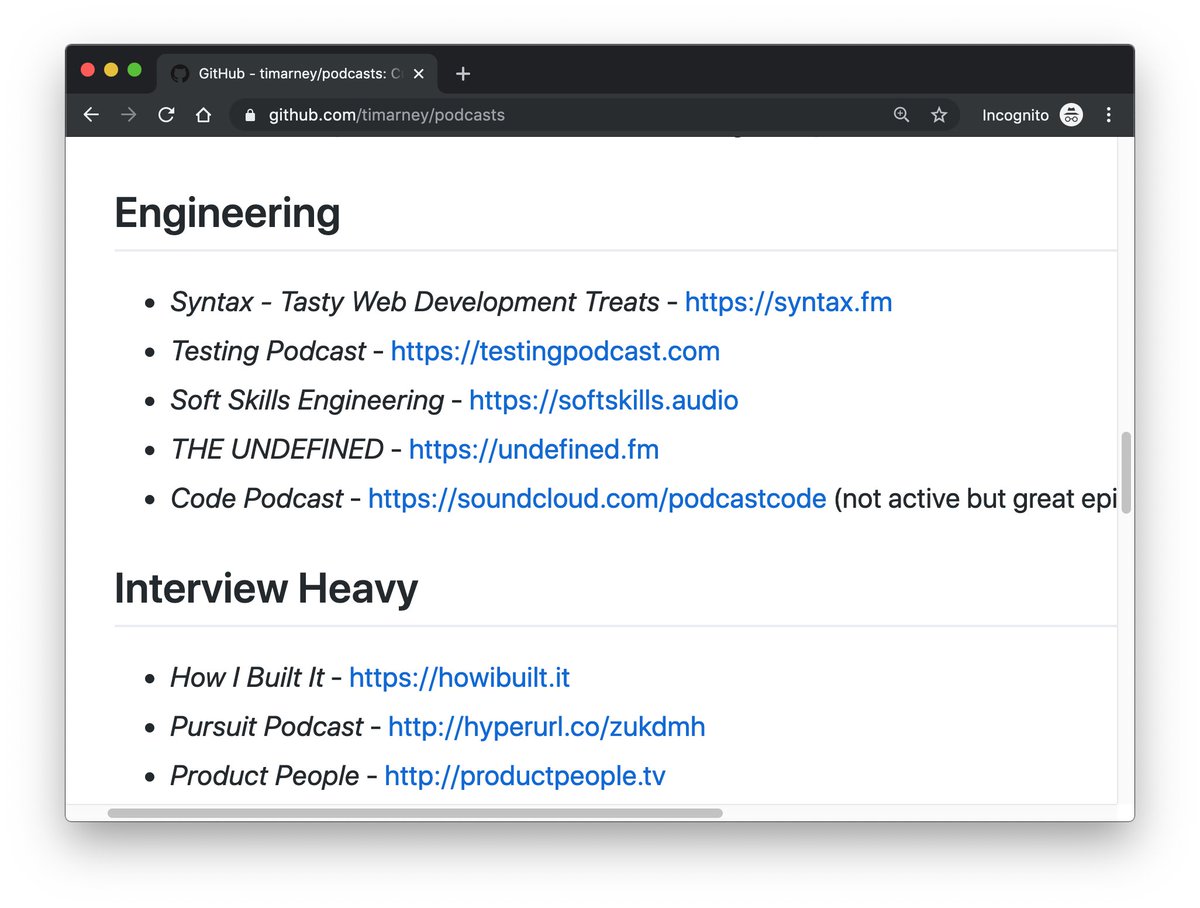
Task: Click the Pursuit Podcast title text
Action: click(267, 726)
